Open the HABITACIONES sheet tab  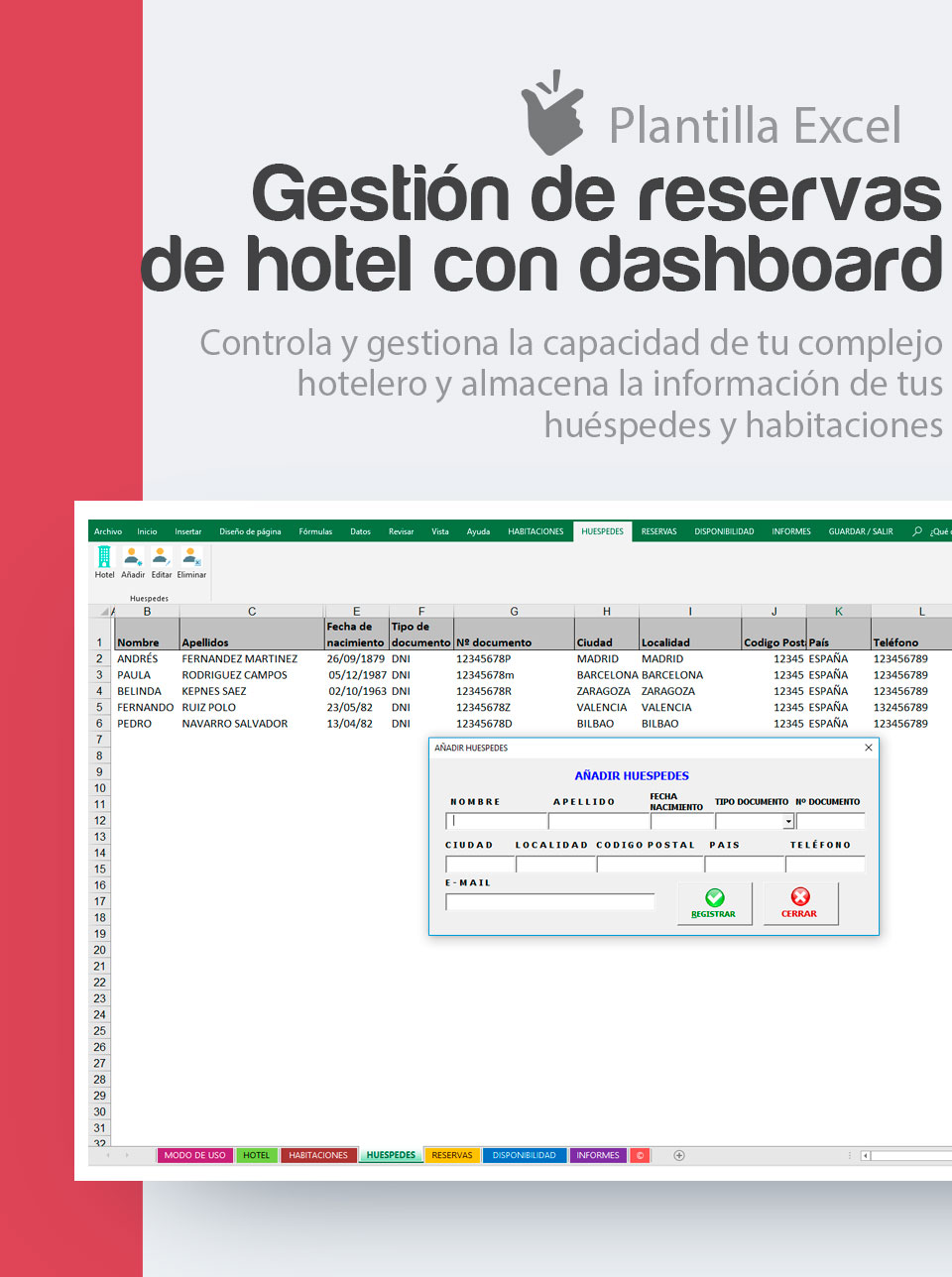tap(318, 1155)
